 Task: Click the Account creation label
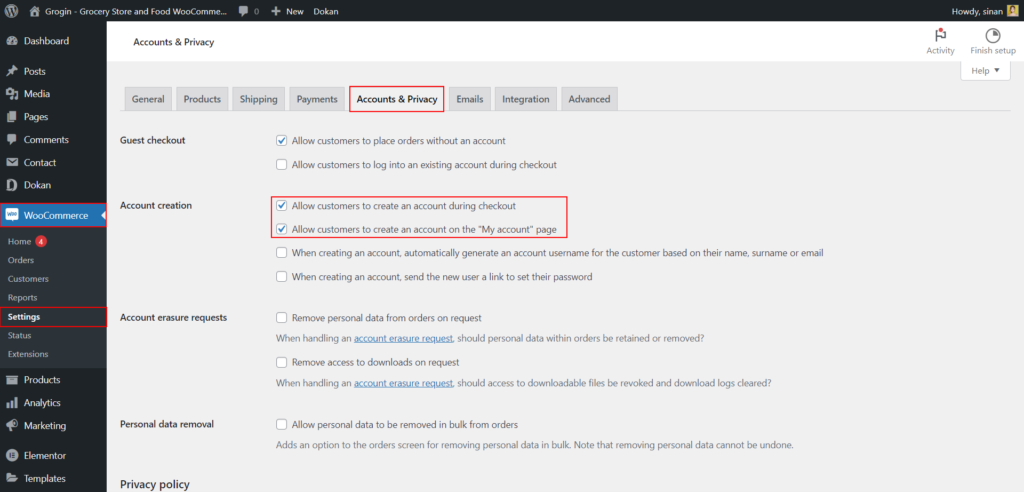[156, 205]
